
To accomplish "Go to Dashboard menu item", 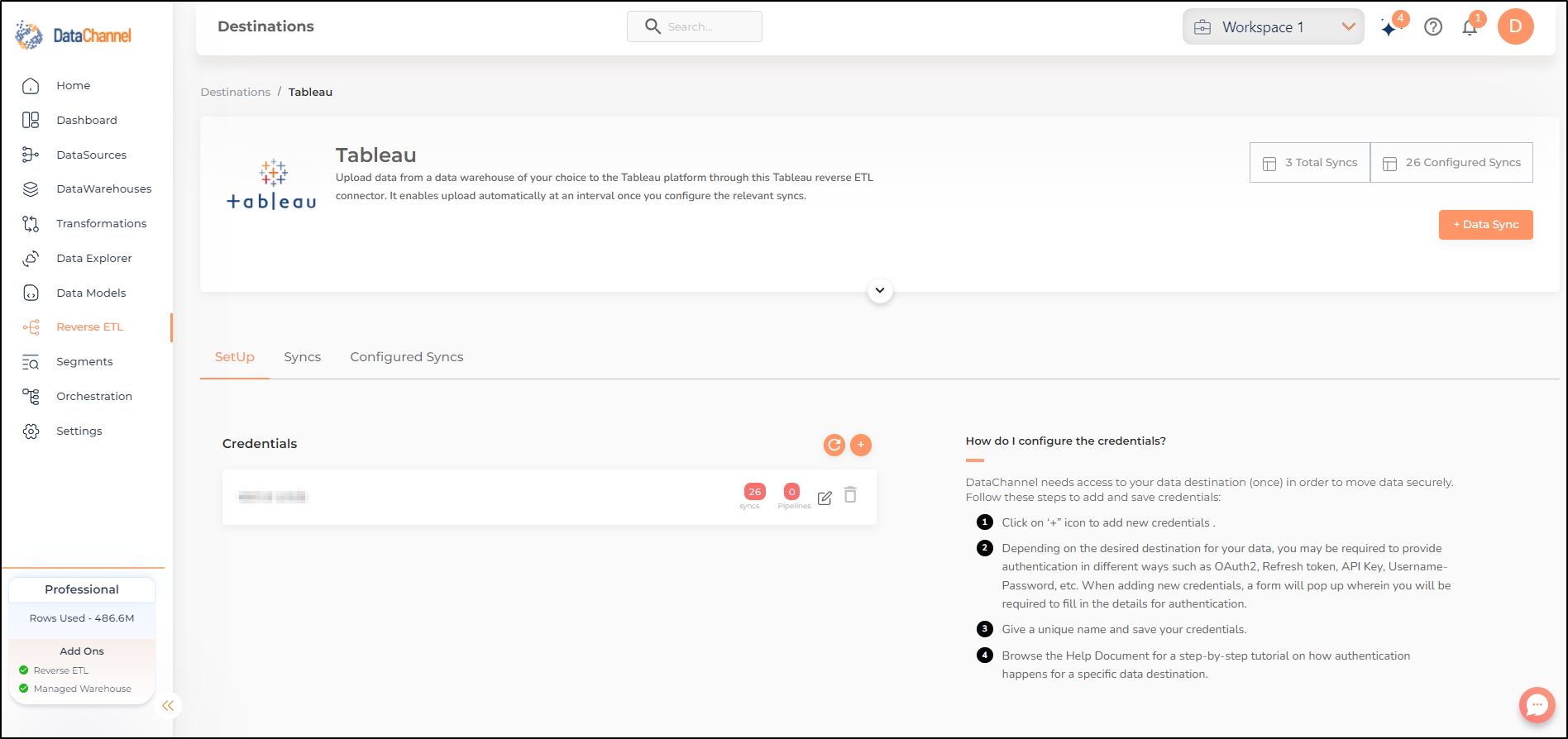I will point(87,120).
